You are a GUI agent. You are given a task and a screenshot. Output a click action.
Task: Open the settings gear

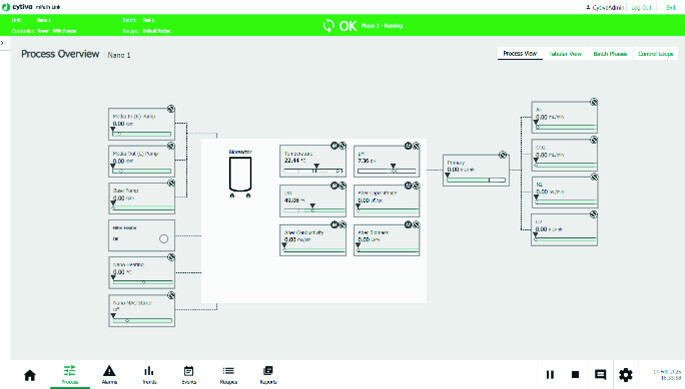(x=626, y=375)
